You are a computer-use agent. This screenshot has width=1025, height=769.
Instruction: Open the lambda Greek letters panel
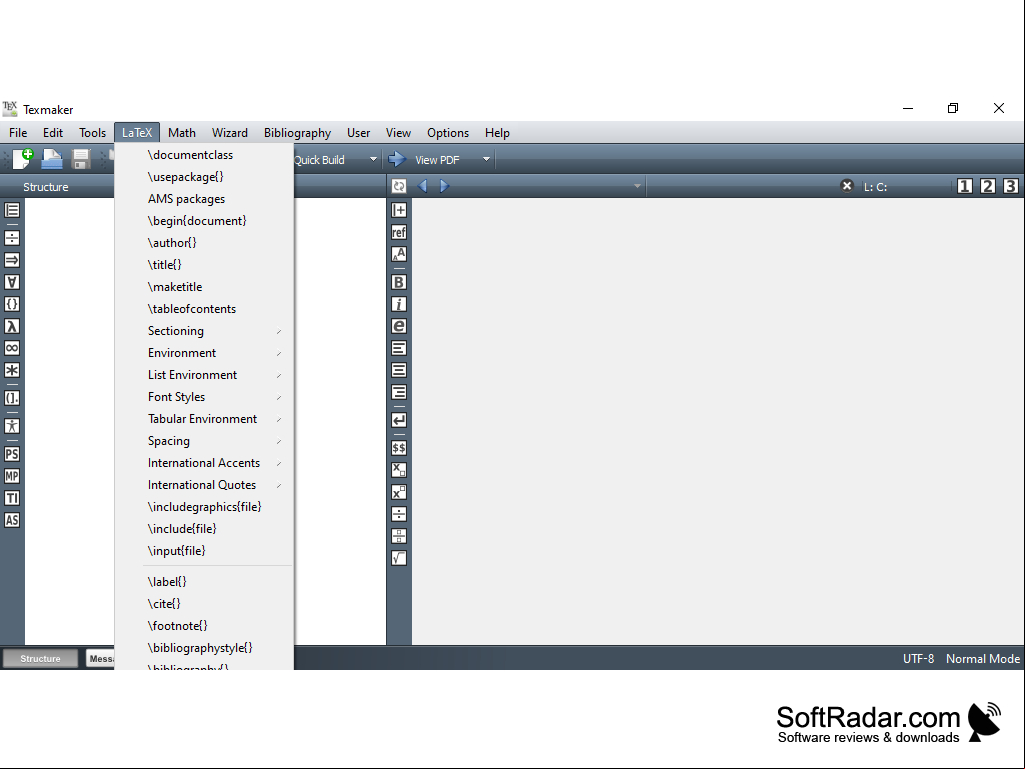[x=12, y=326]
